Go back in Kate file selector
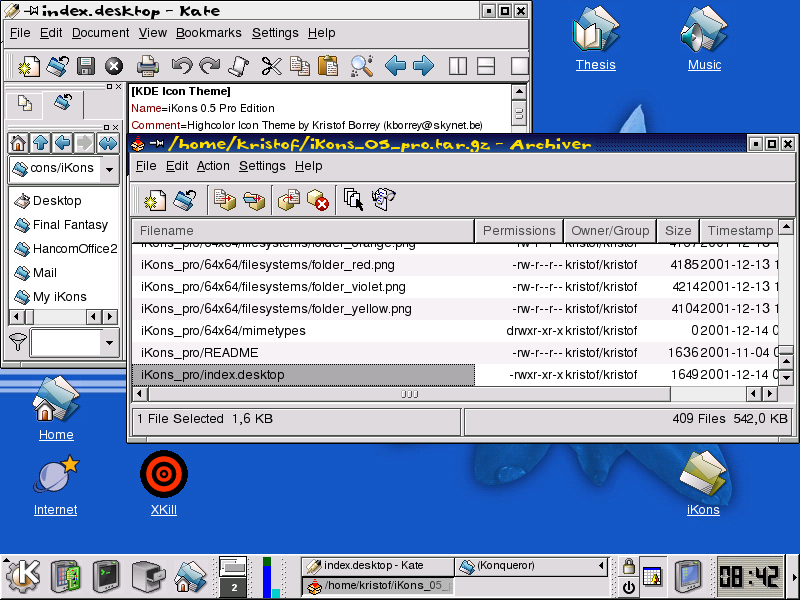The width and height of the screenshot is (800, 600). [63, 143]
